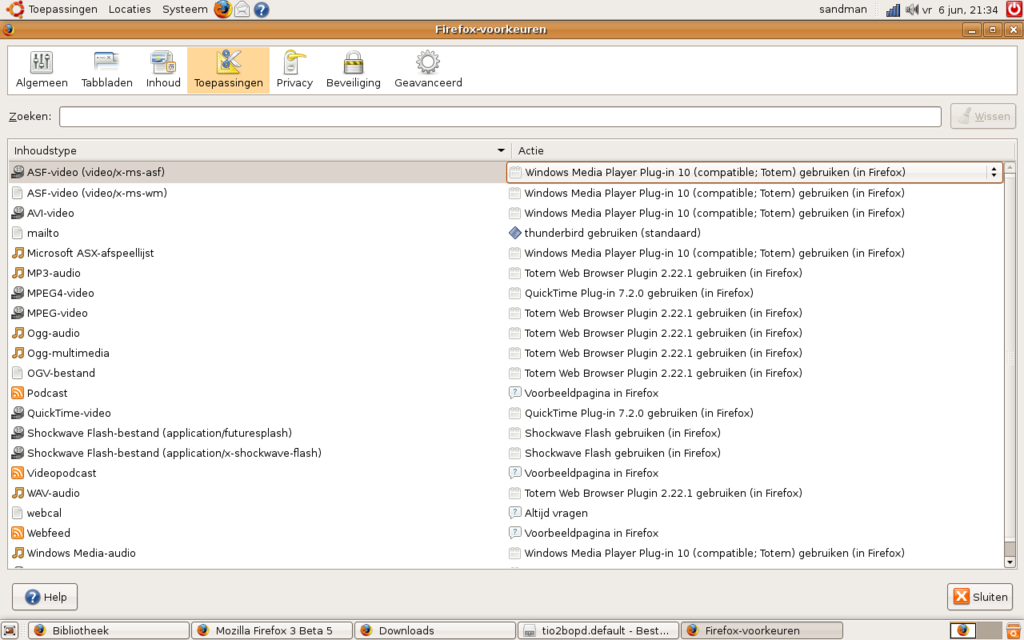Viewport: 1024px width, 640px height.
Task: Open the Geavanceerd gear panel
Action: [428, 70]
